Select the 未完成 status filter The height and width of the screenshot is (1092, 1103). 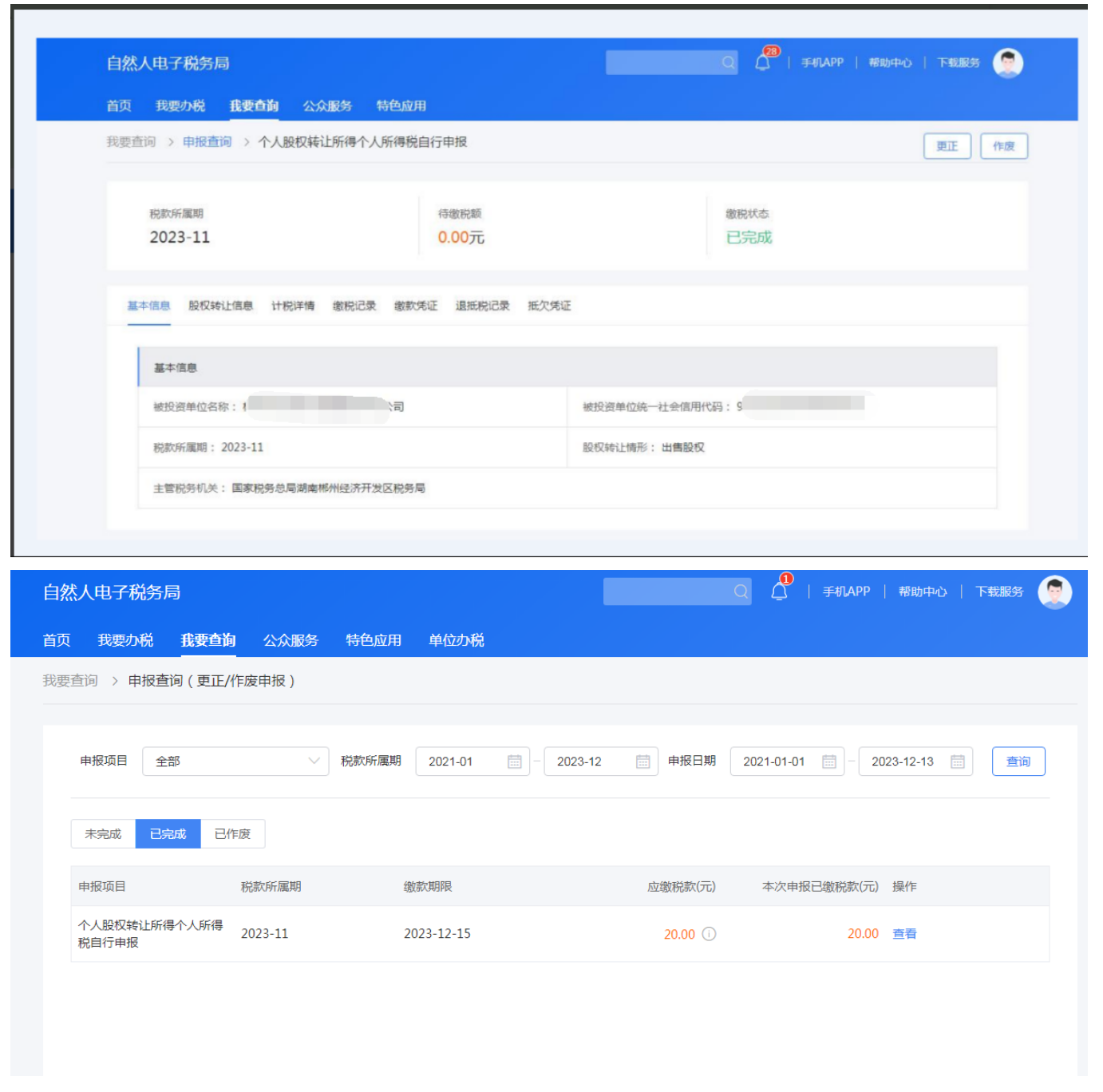pos(103,833)
